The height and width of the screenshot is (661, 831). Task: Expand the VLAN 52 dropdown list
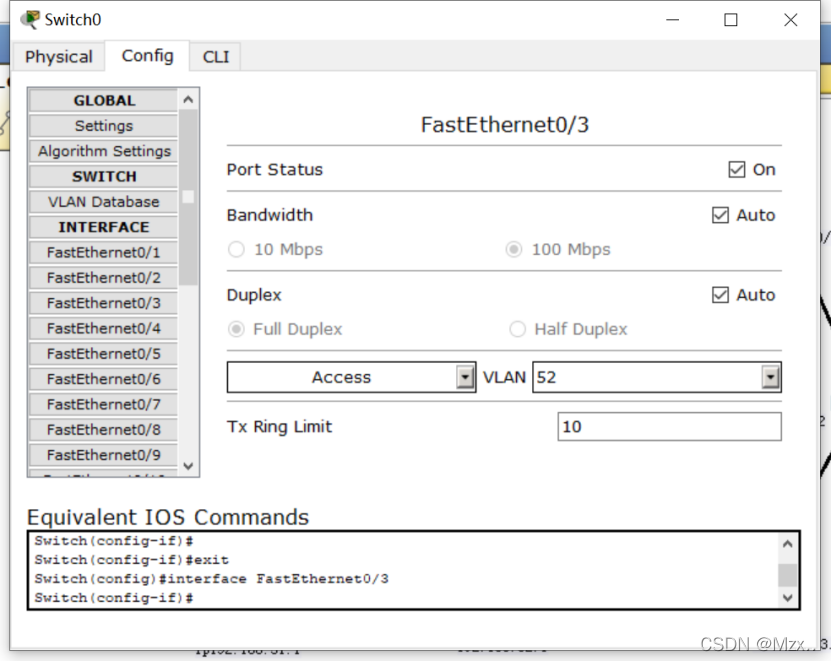[x=770, y=377]
